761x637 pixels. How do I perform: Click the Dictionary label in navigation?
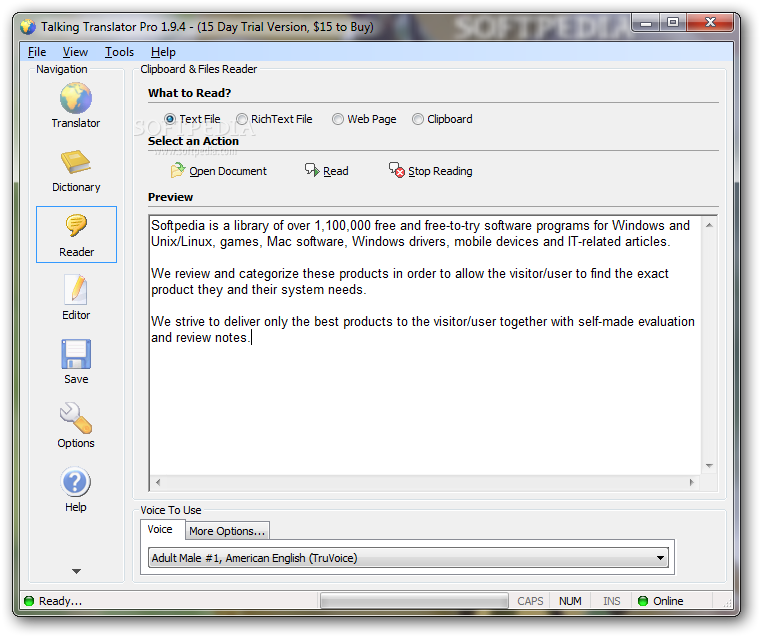pos(76,187)
